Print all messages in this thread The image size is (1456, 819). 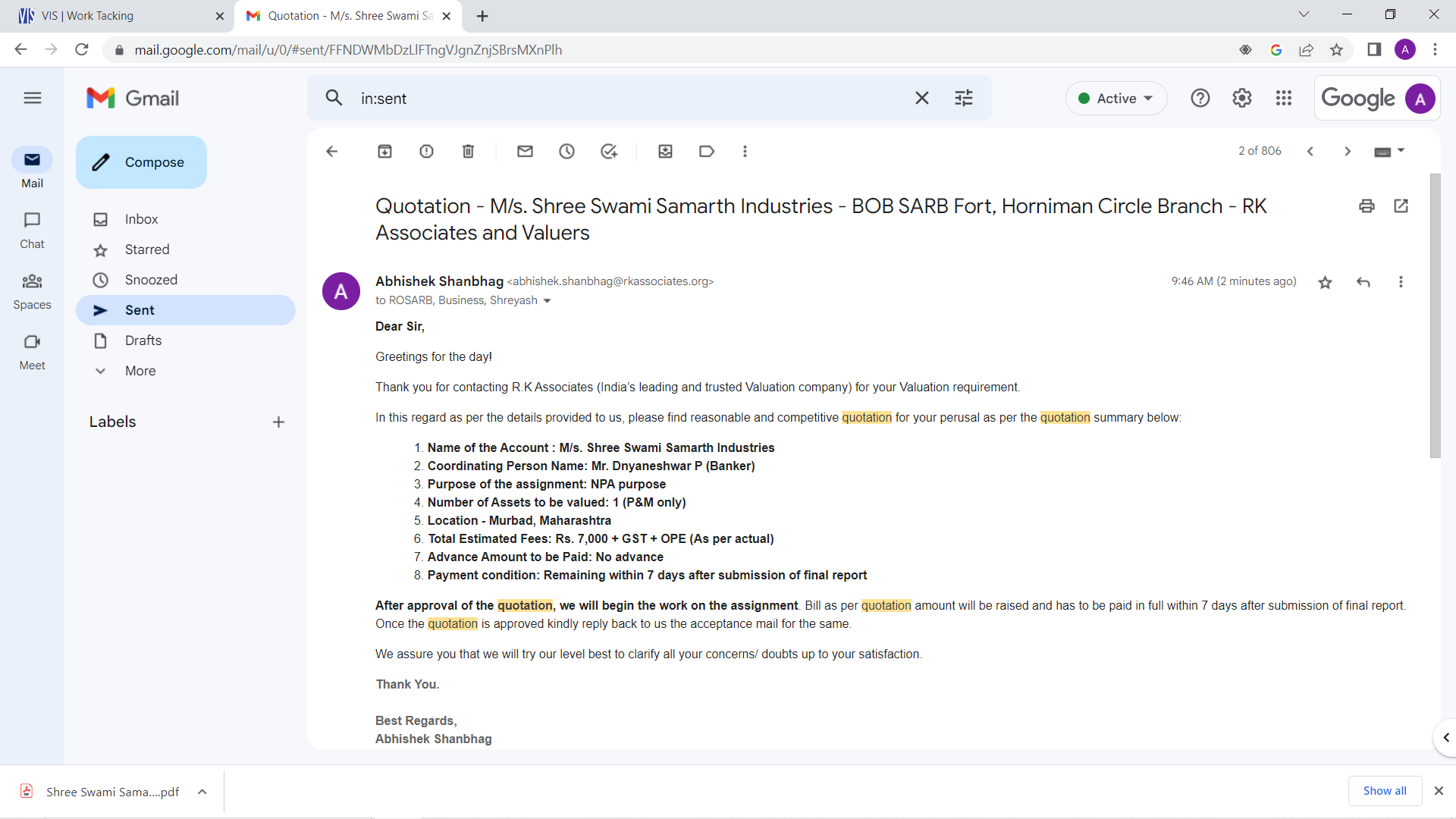pyautogui.click(x=1367, y=206)
